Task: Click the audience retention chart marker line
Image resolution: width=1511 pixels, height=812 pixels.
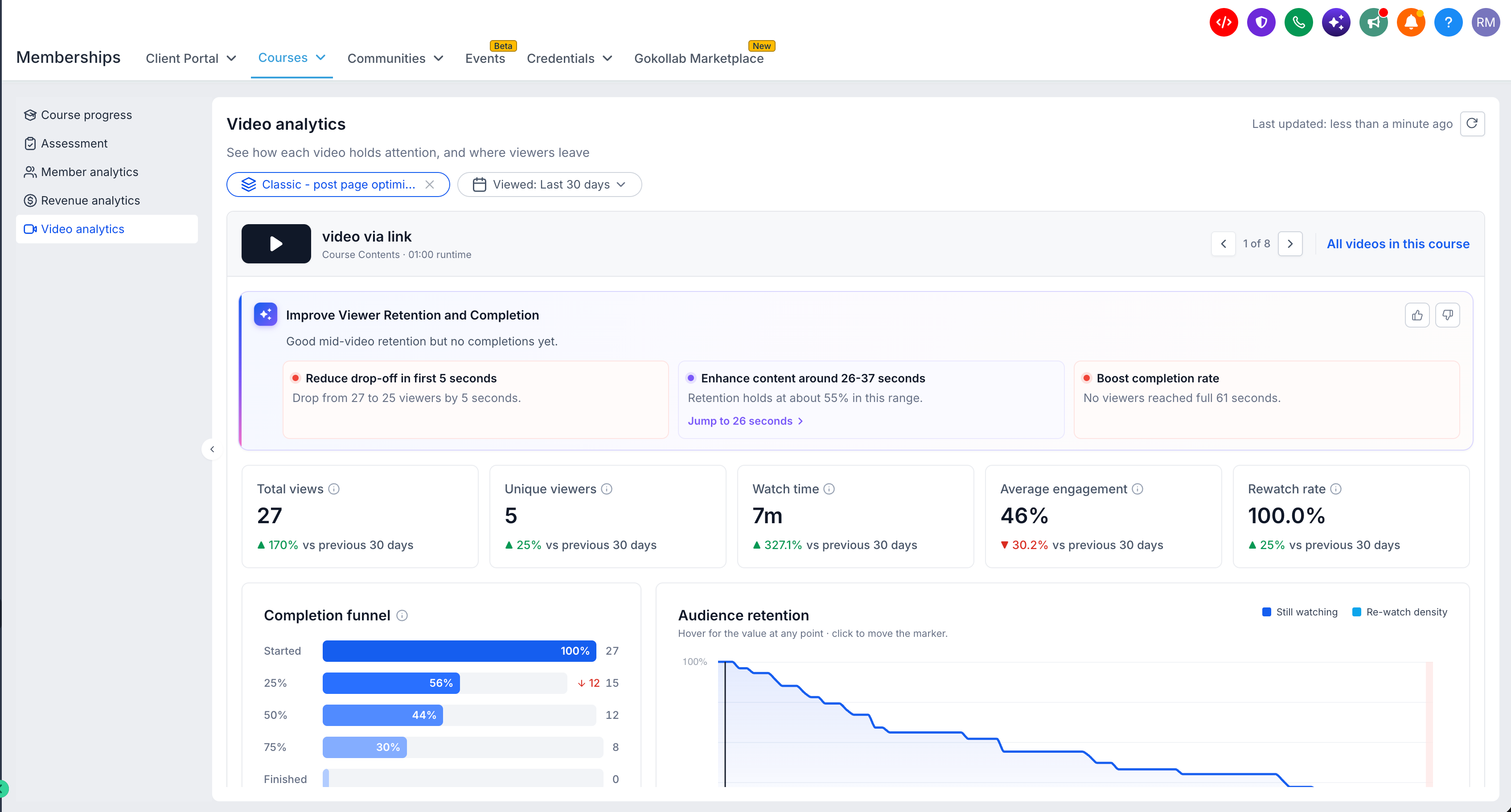Action: (x=725, y=724)
